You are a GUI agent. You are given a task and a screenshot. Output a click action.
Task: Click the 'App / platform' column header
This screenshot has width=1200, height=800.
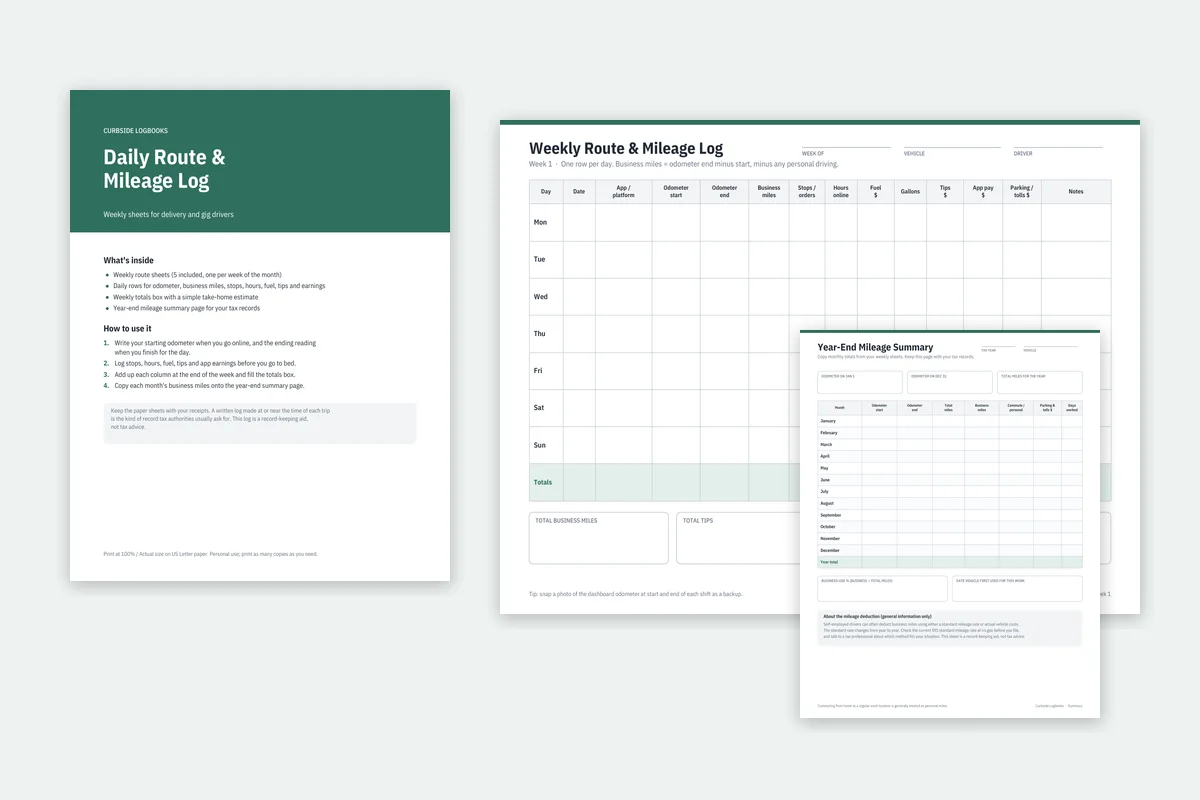pyautogui.click(x=624, y=192)
